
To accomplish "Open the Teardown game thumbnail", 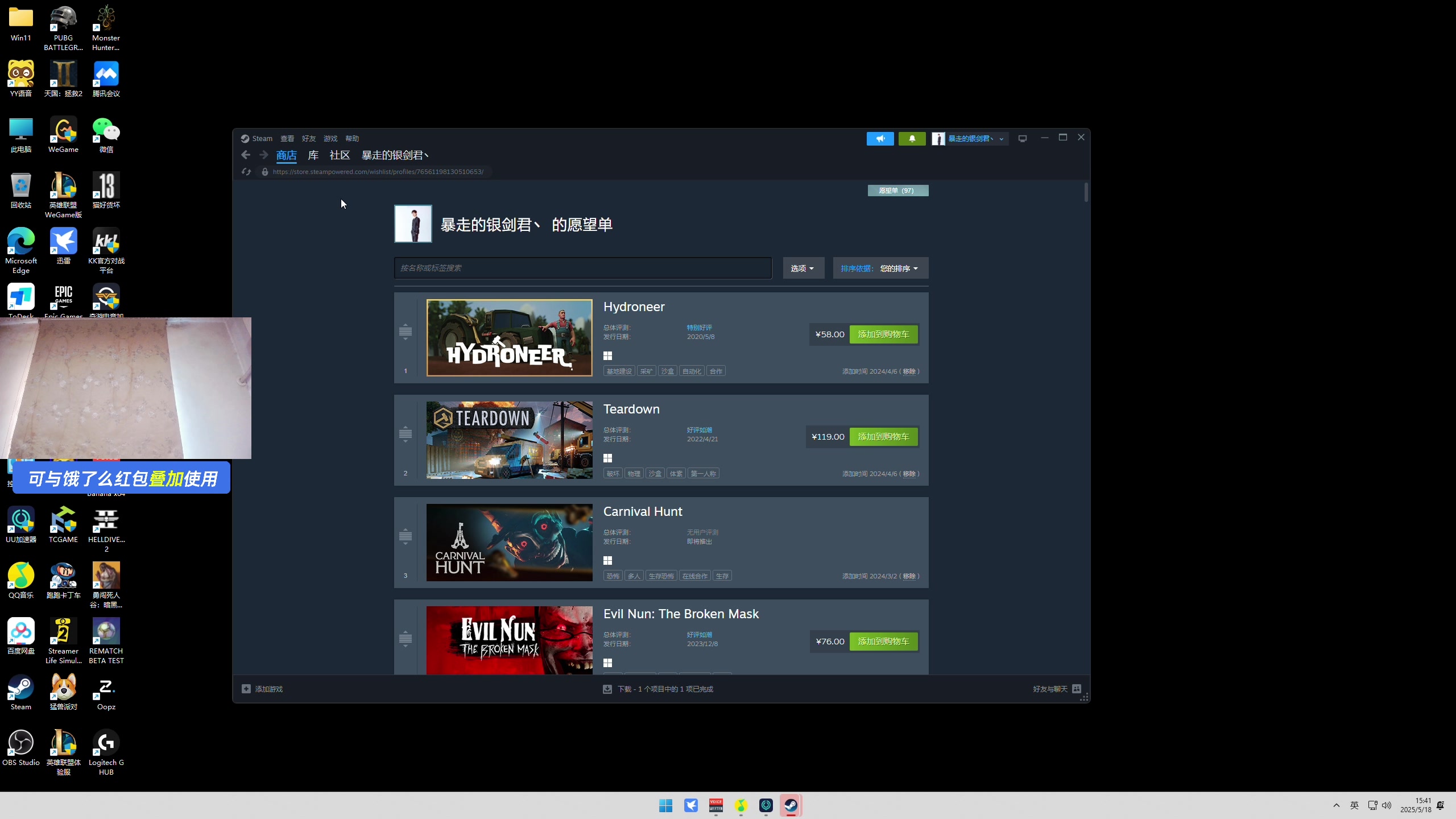I will point(510,440).
